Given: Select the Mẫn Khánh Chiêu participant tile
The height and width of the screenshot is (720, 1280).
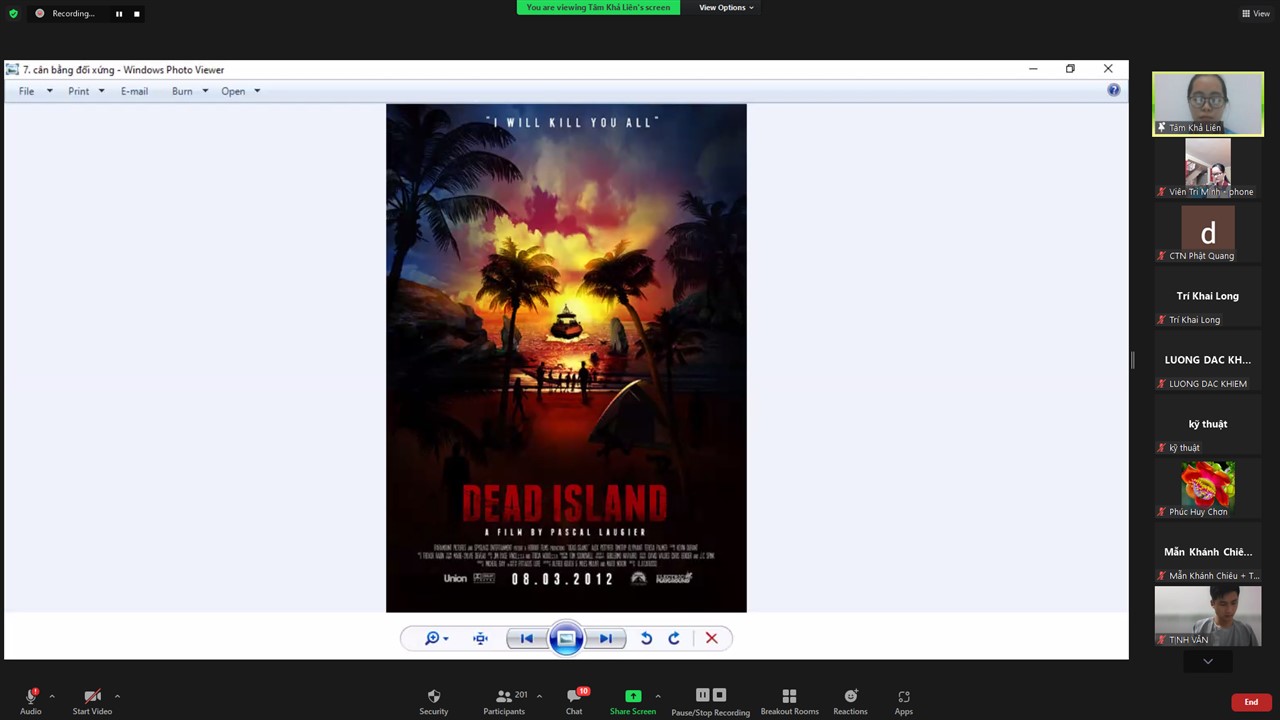Looking at the screenshot, I should click(x=1208, y=552).
